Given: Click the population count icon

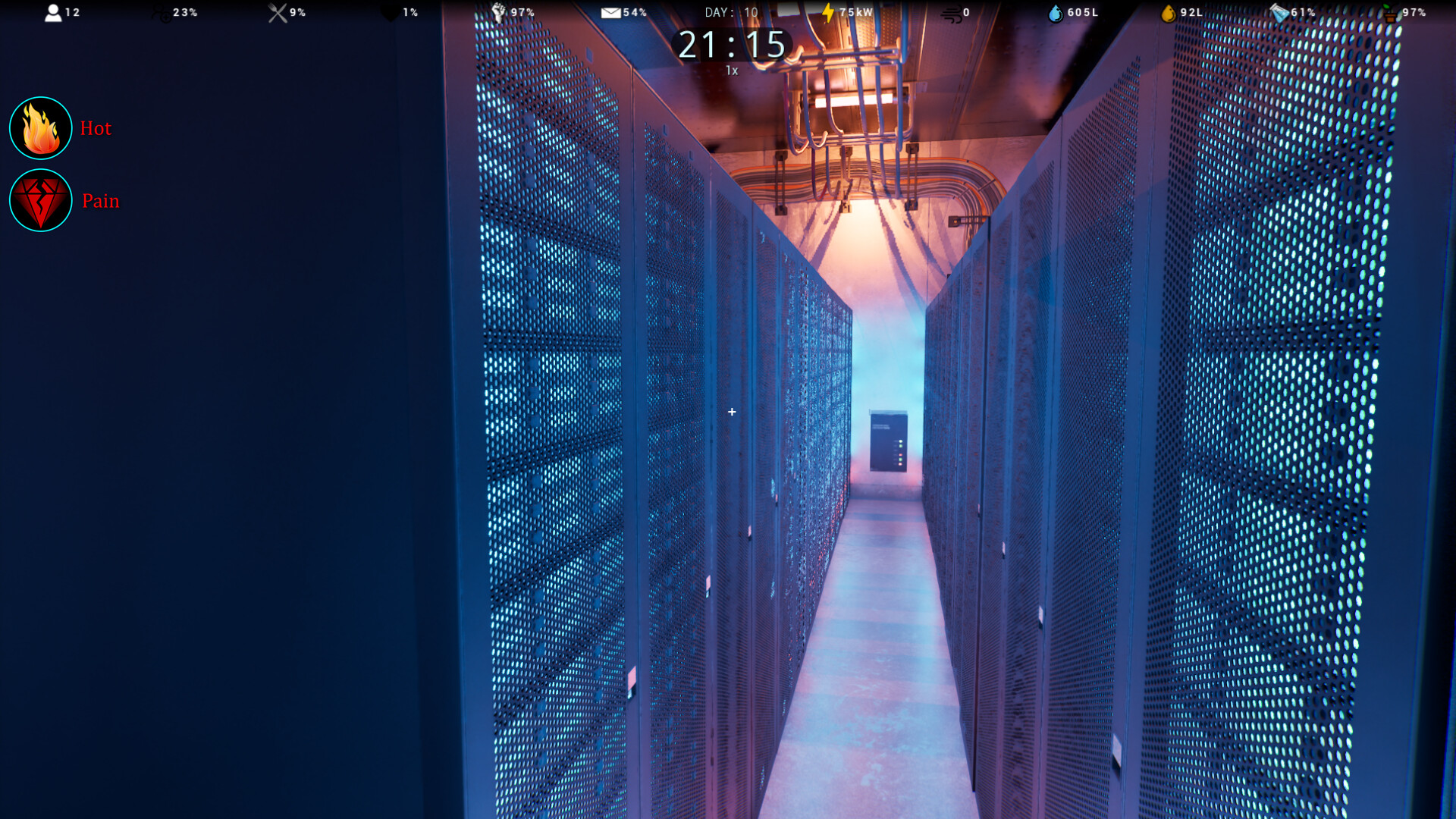Looking at the screenshot, I should pos(55,11).
